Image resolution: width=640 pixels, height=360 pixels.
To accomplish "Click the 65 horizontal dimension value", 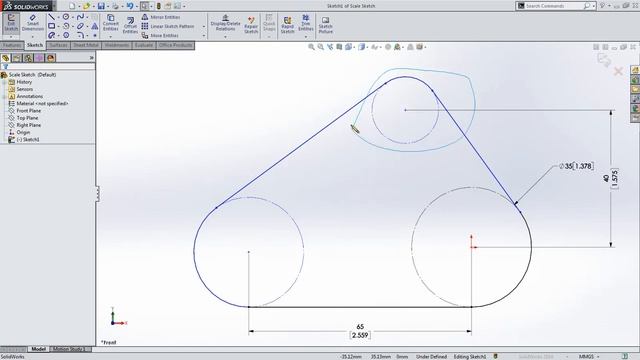I will pos(360,327).
